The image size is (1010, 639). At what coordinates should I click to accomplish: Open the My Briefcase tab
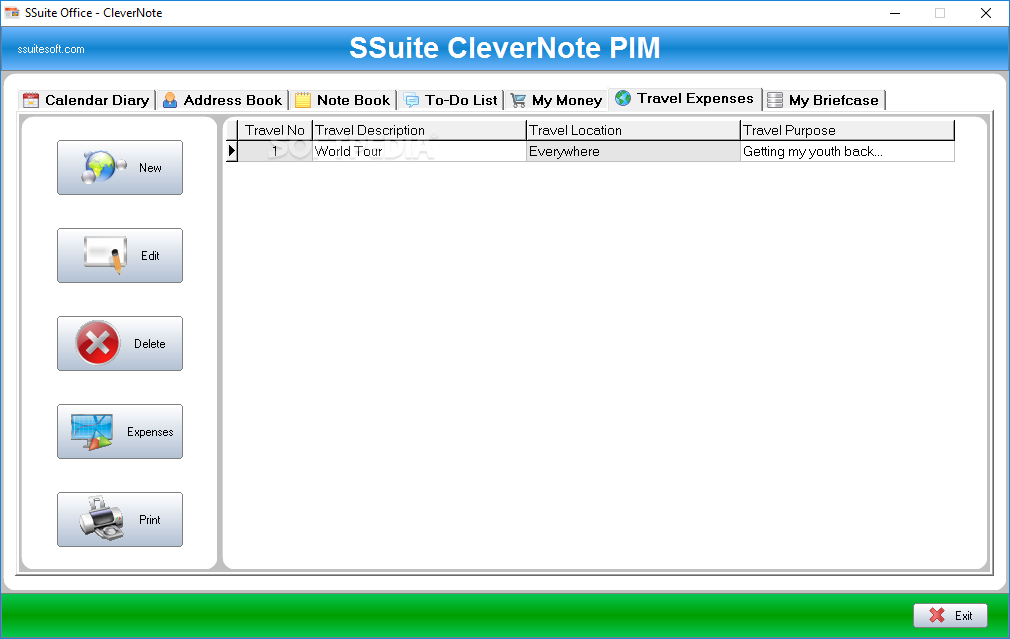pyautogui.click(x=824, y=100)
